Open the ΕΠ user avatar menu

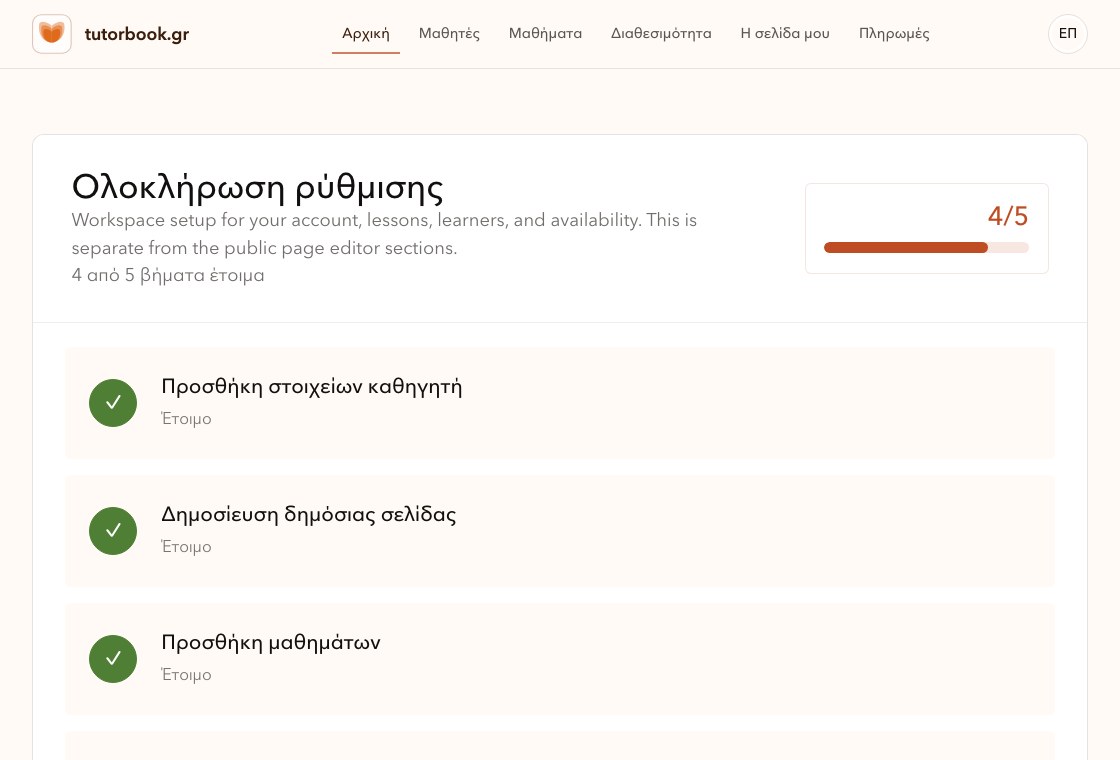tap(1068, 34)
